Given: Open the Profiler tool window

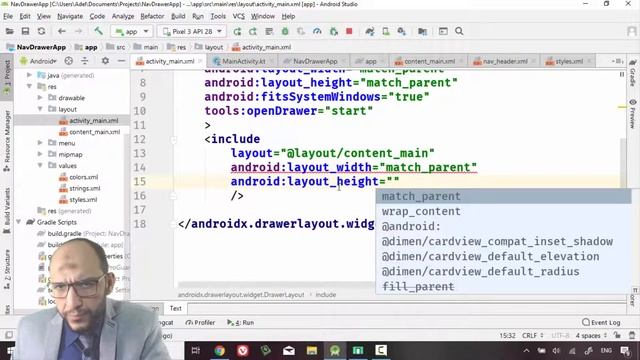Looking at the screenshot, I should (200, 322).
